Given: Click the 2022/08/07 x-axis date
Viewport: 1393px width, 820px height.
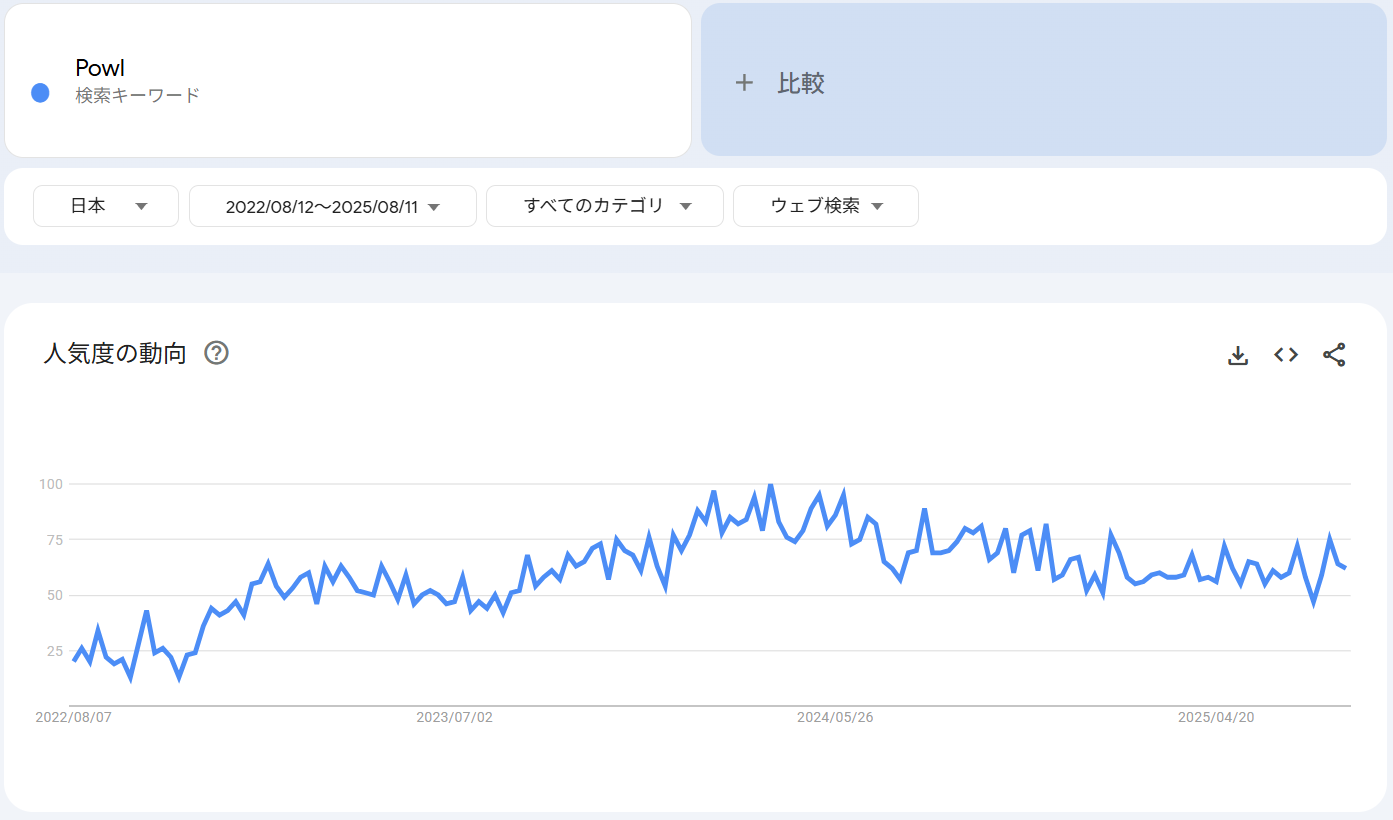Looking at the screenshot, I should coord(73,718).
